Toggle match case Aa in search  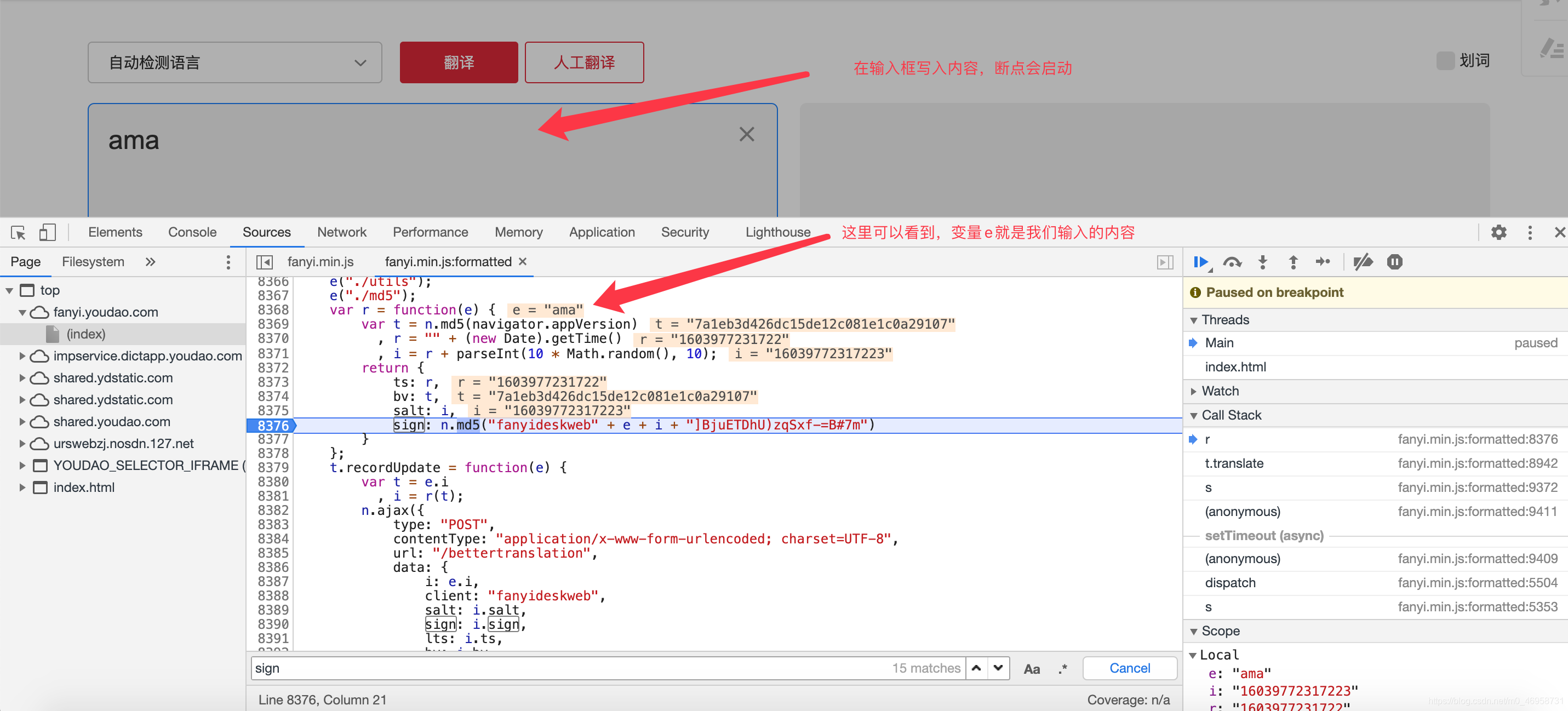coord(1031,668)
